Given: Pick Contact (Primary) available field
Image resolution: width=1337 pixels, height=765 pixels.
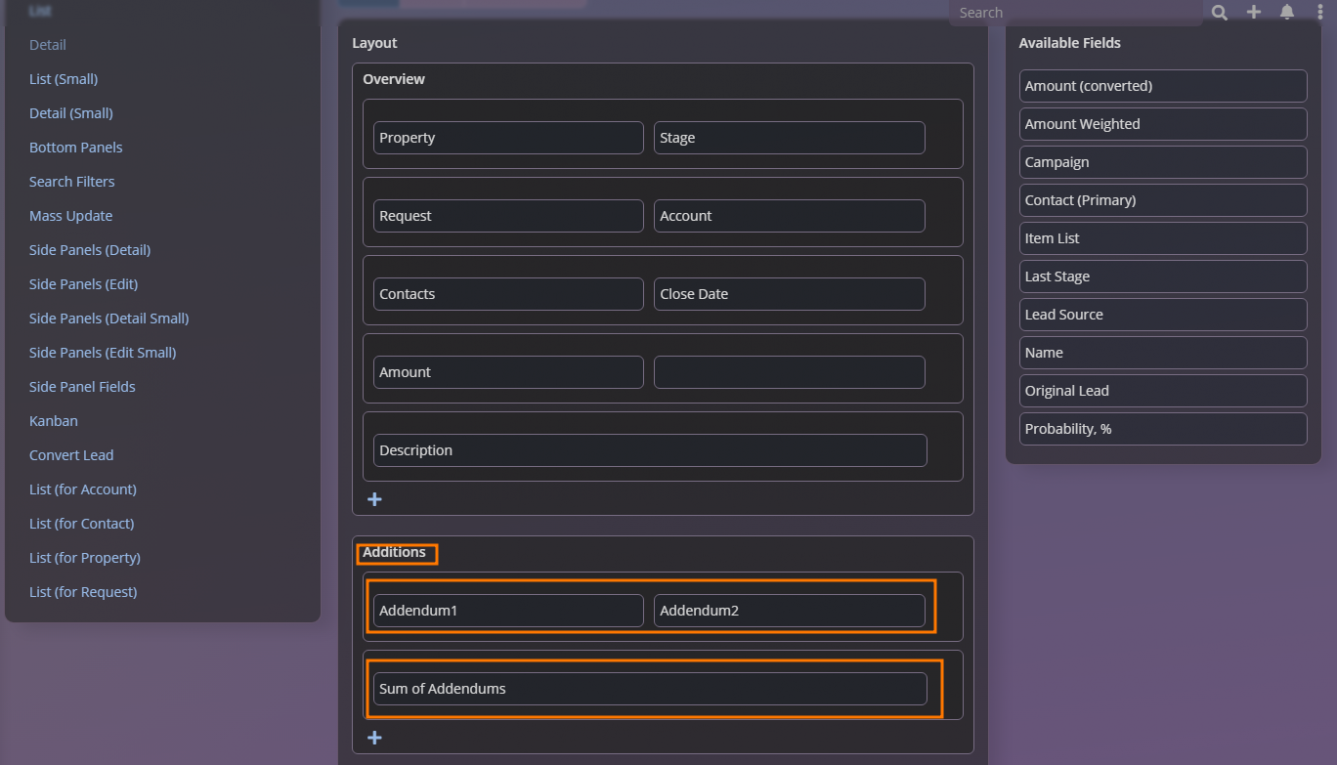Looking at the screenshot, I should pyautogui.click(x=1163, y=200).
